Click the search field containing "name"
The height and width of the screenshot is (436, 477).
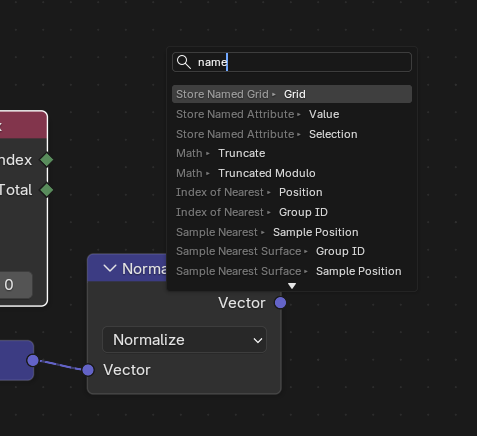pos(292,62)
